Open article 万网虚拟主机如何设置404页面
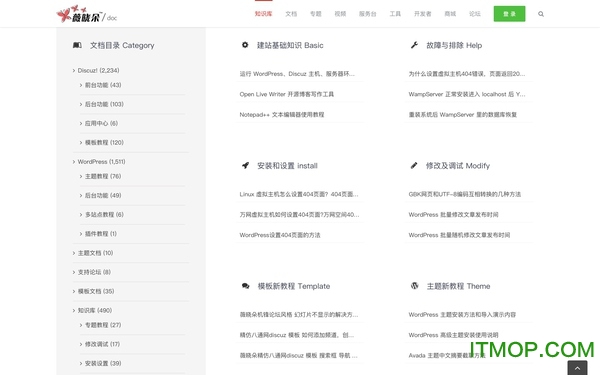Screen dimensions: 600x375 point(299,214)
